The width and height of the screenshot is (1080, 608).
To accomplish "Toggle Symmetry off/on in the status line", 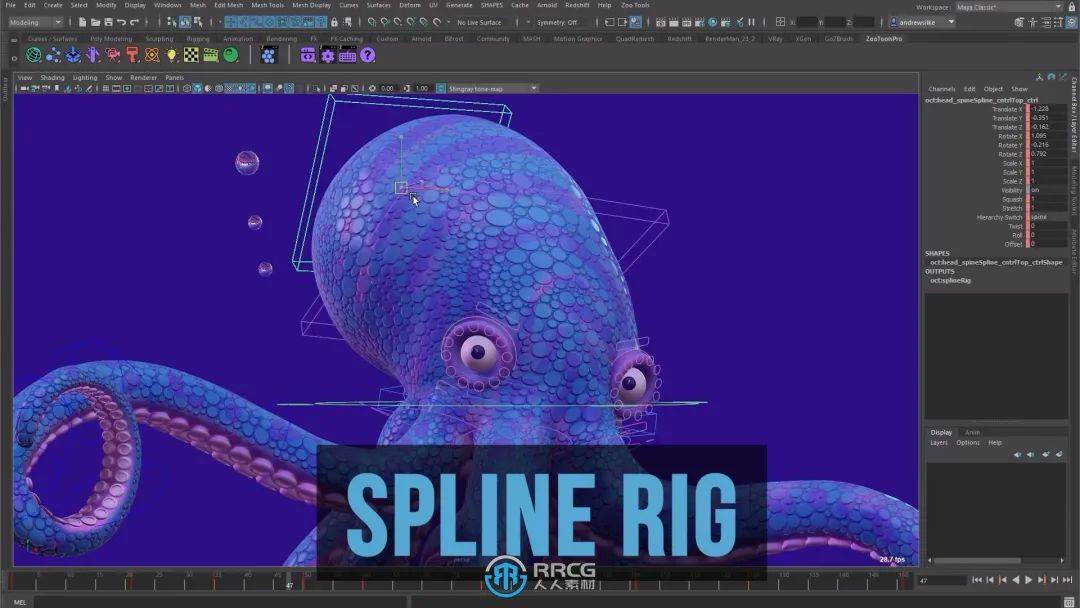I will (560, 22).
